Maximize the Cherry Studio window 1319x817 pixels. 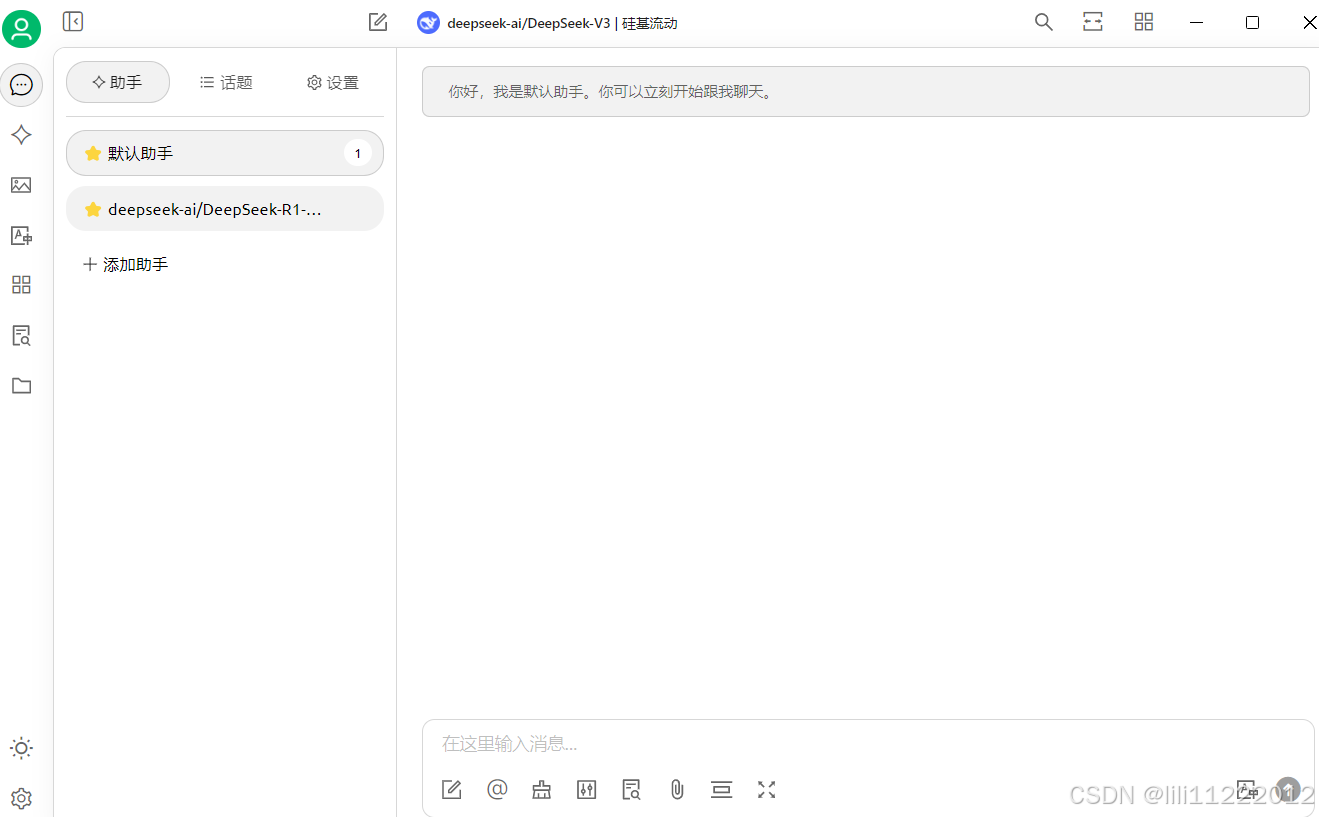pos(1252,22)
